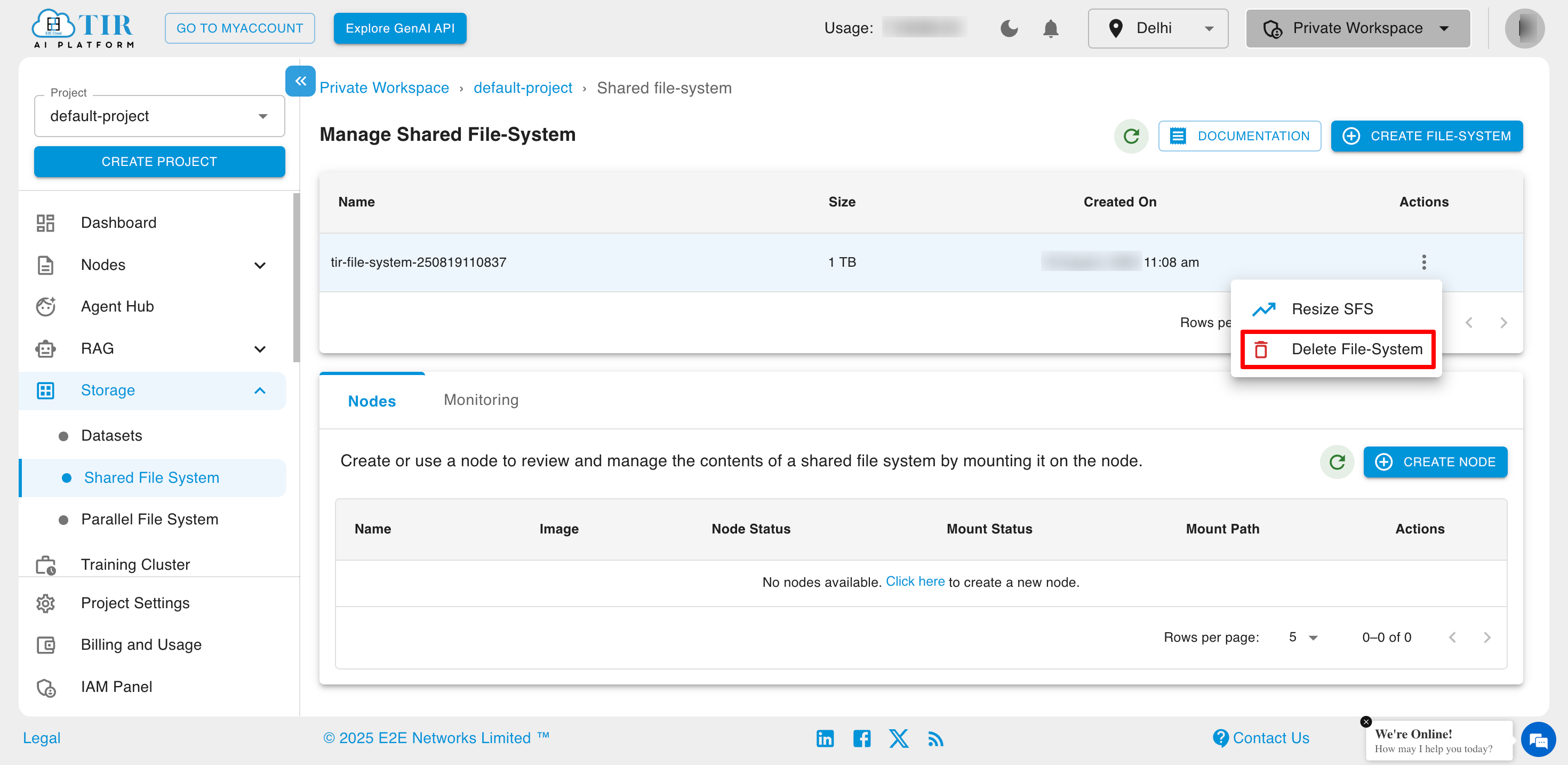Open the Delhi region selector
Viewport: 1568px width, 765px height.
coord(1158,28)
